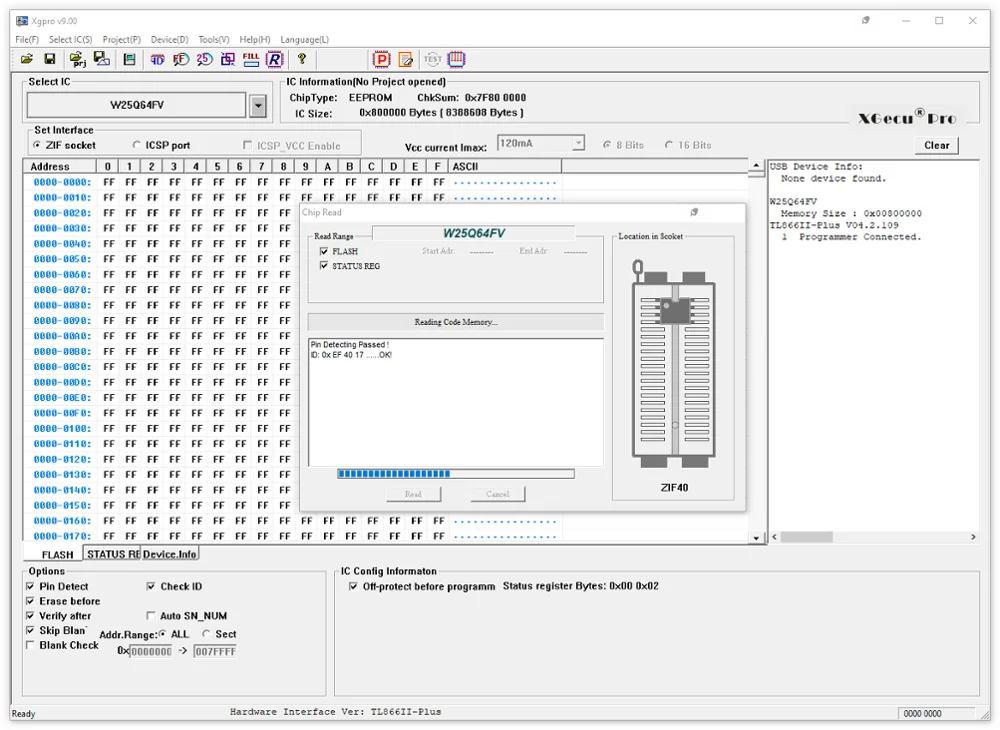Click the save file floppy icon
This screenshot has width=1000, height=730.
click(50, 60)
